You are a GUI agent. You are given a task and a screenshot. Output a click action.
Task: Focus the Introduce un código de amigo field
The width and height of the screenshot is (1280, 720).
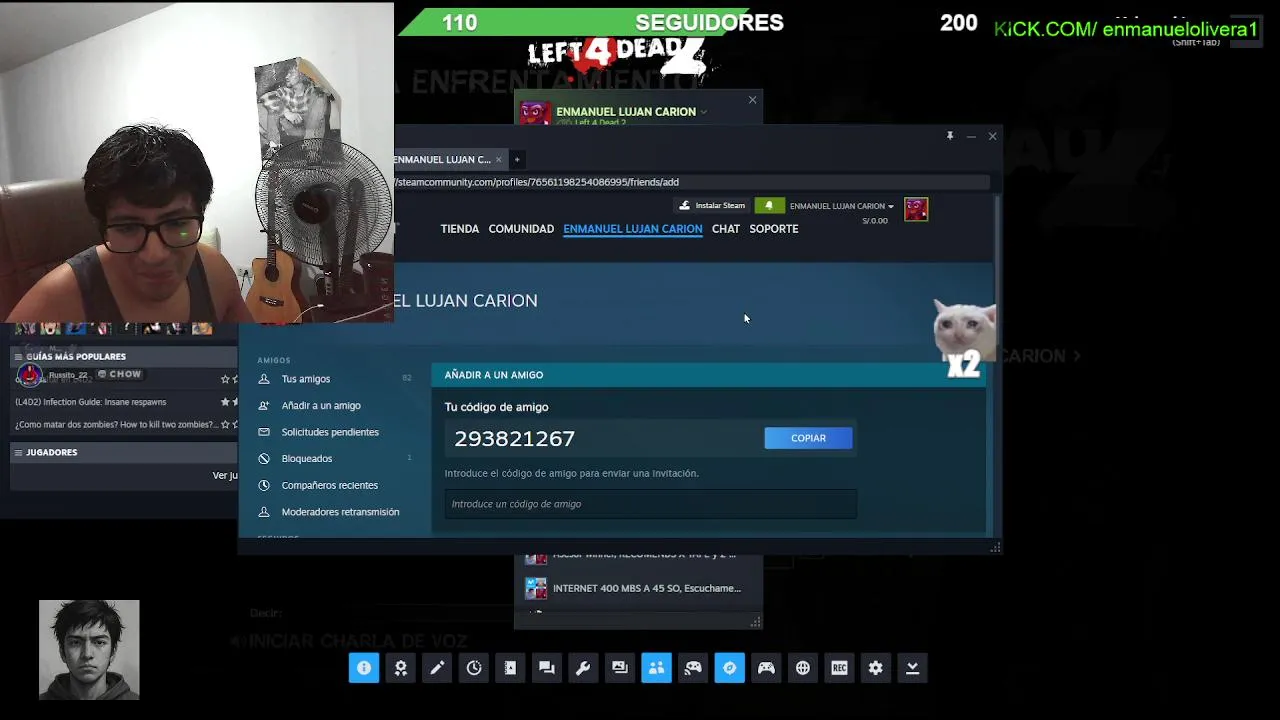point(651,504)
